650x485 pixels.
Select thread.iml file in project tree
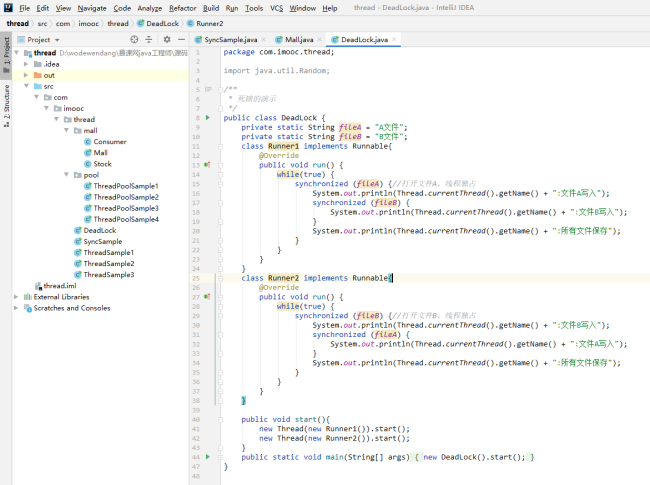[59, 285]
